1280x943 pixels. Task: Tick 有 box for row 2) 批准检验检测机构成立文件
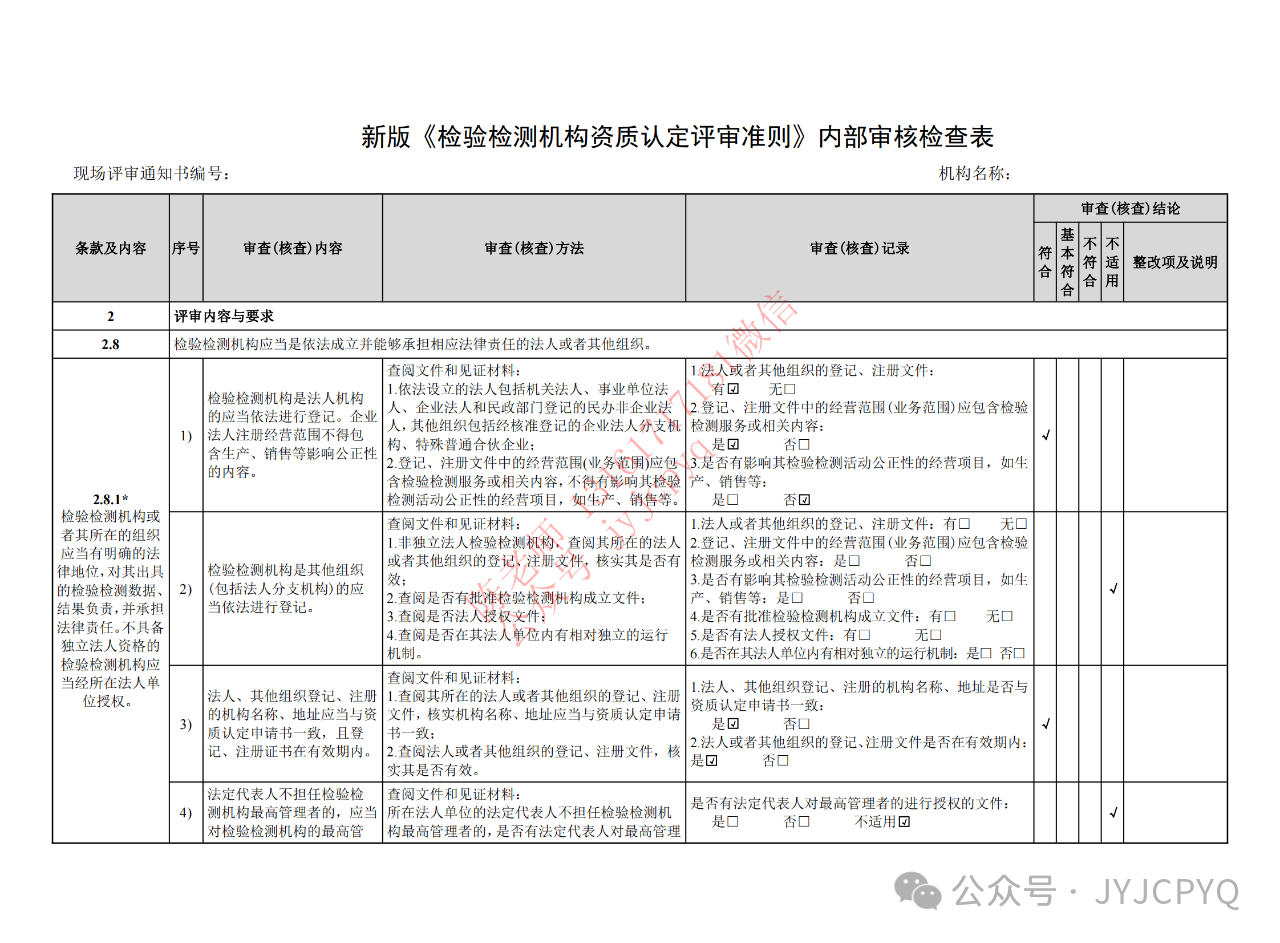pyautogui.click(x=950, y=616)
